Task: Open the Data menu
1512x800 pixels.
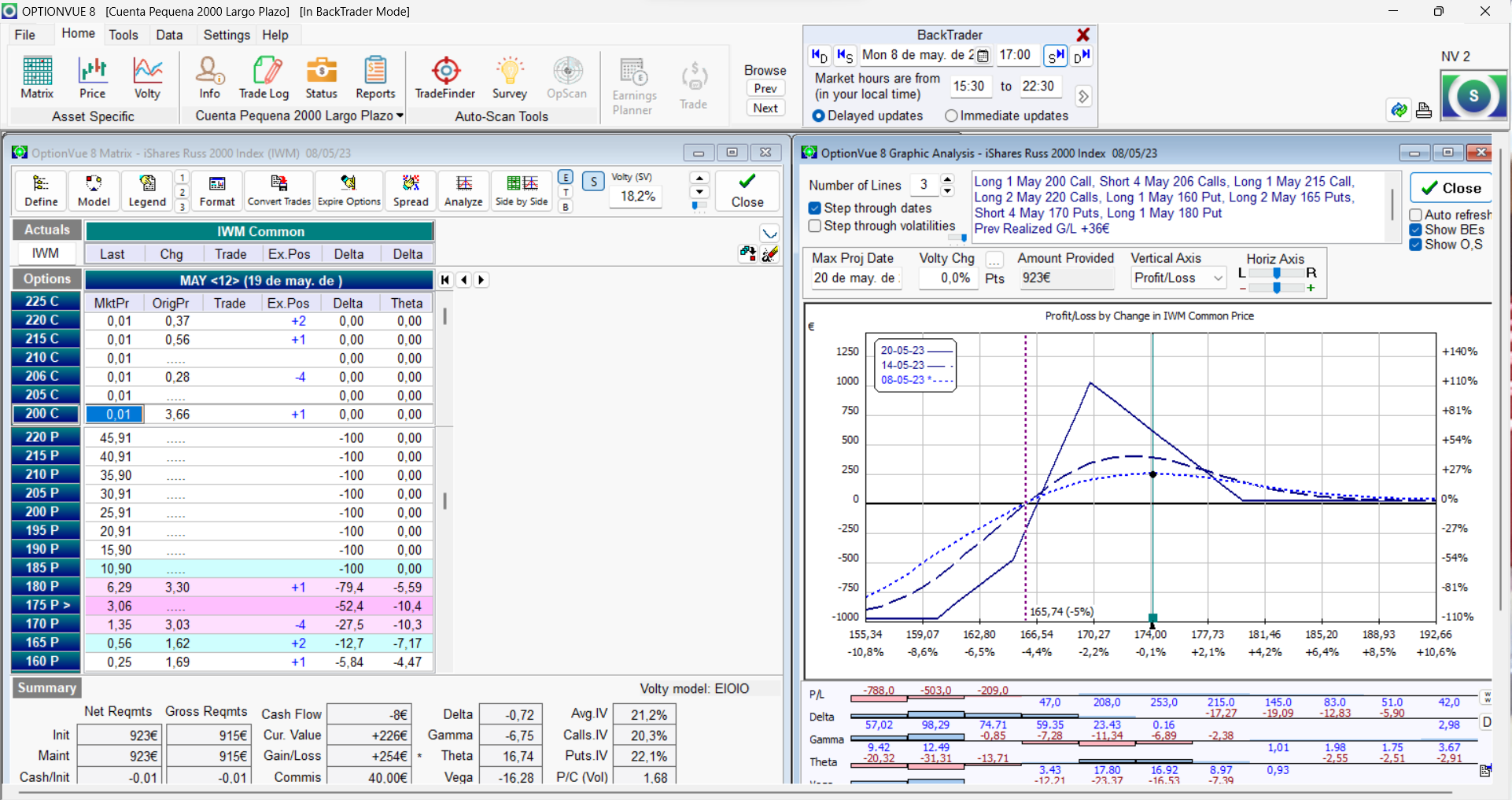Action: [x=169, y=35]
